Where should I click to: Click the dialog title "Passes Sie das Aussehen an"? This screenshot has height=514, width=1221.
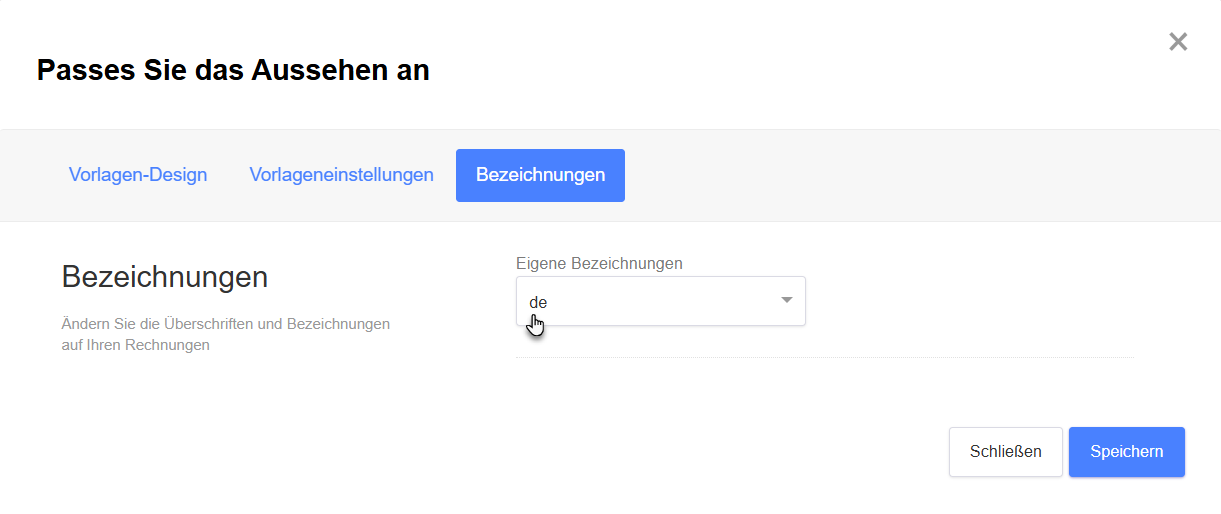tap(233, 70)
